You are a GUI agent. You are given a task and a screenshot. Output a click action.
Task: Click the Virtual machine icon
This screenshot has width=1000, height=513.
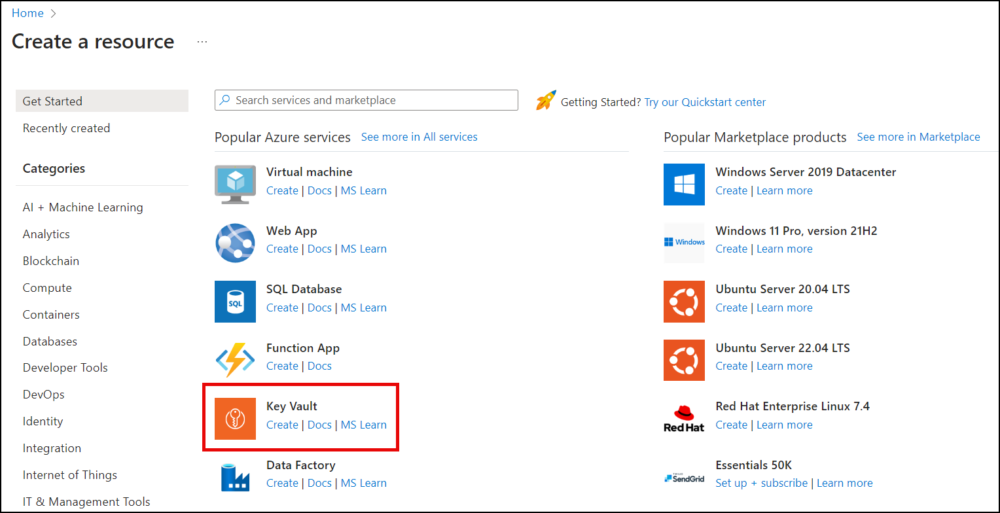235,183
